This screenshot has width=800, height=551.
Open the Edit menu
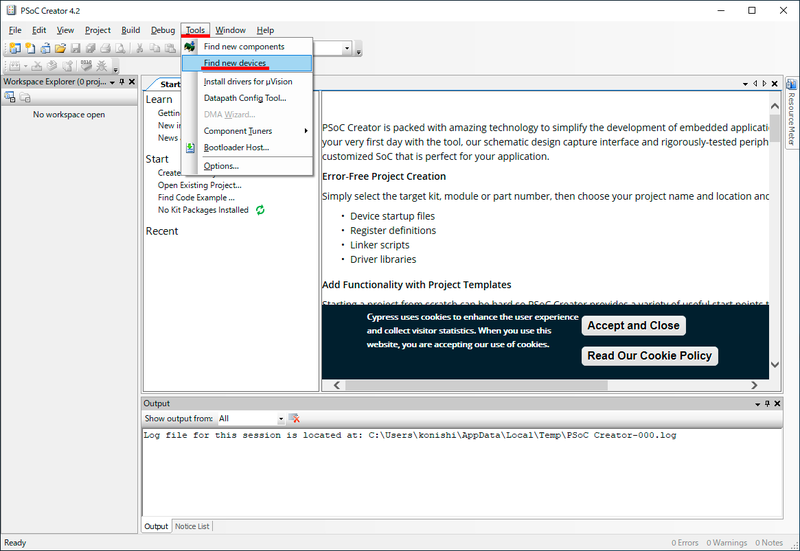39,30
